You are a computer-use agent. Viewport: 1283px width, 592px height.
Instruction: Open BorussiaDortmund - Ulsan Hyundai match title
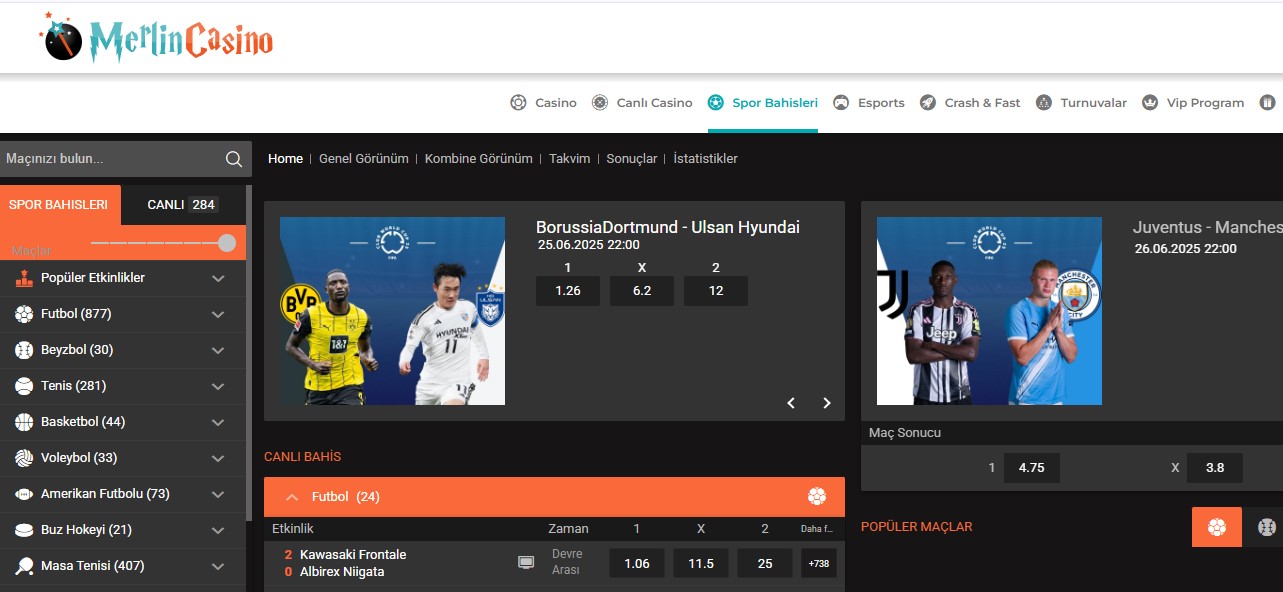[668, 227]
